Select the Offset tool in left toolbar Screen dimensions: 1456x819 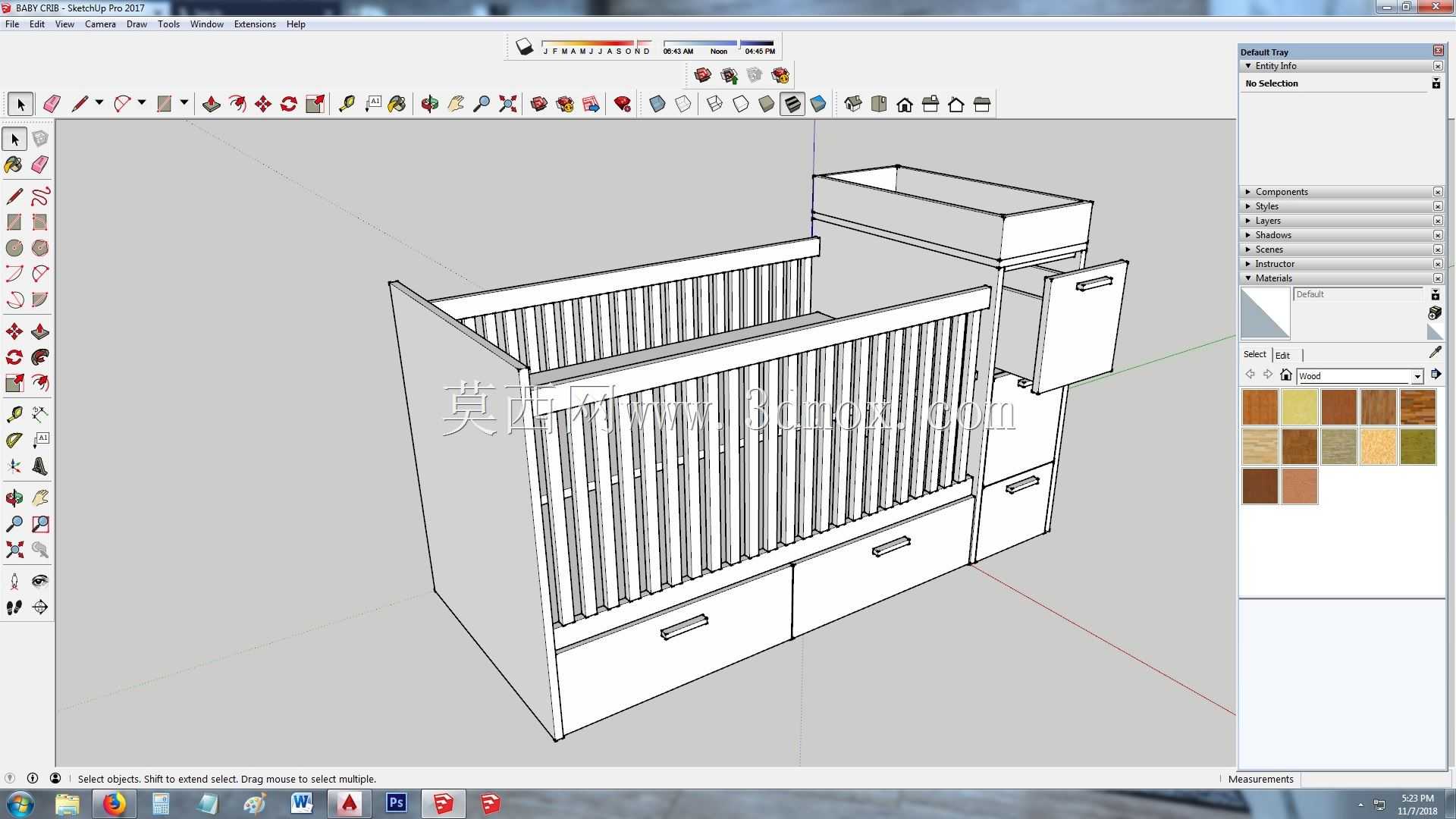click(40, 383)
